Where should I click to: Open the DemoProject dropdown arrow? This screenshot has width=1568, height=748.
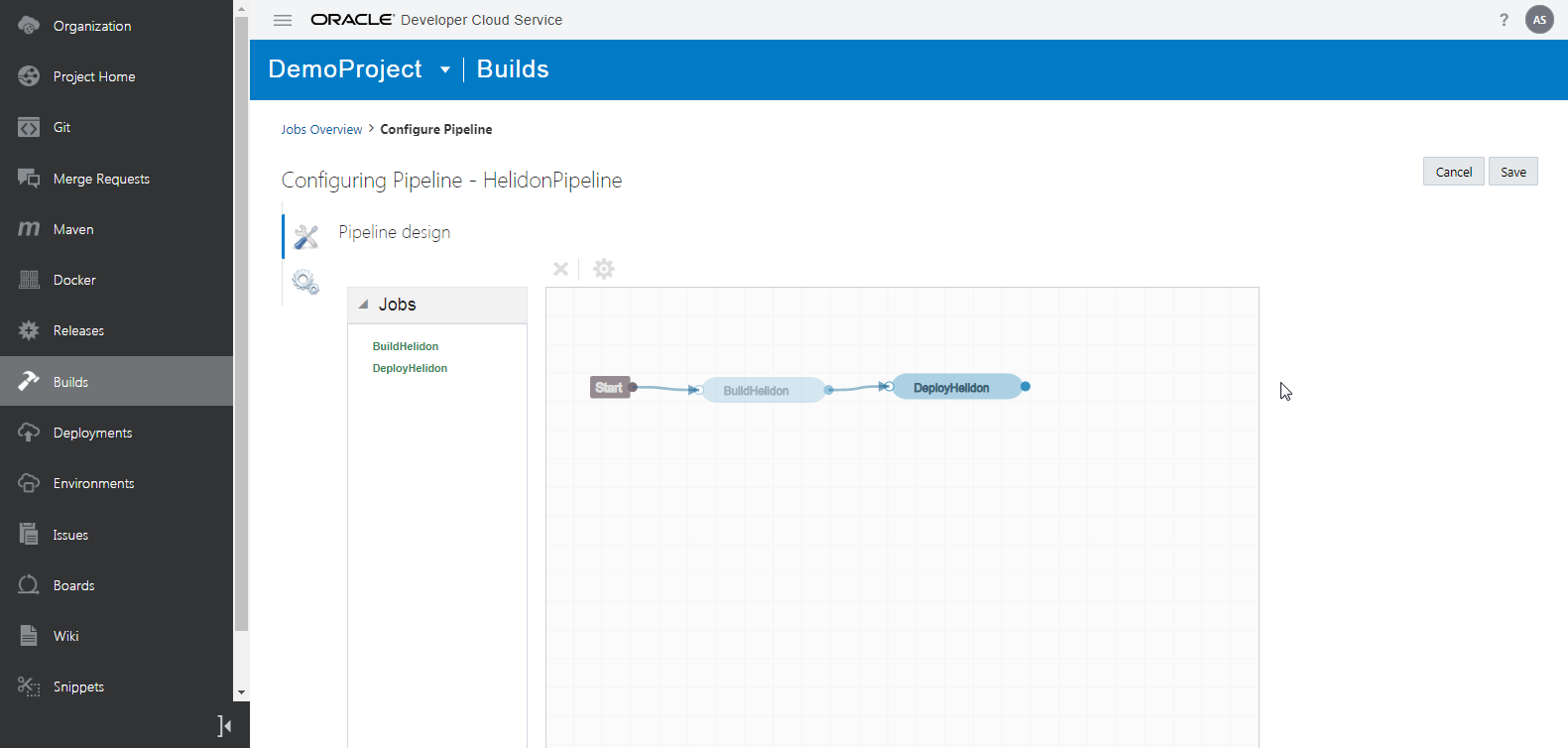(x=445, y=69)
